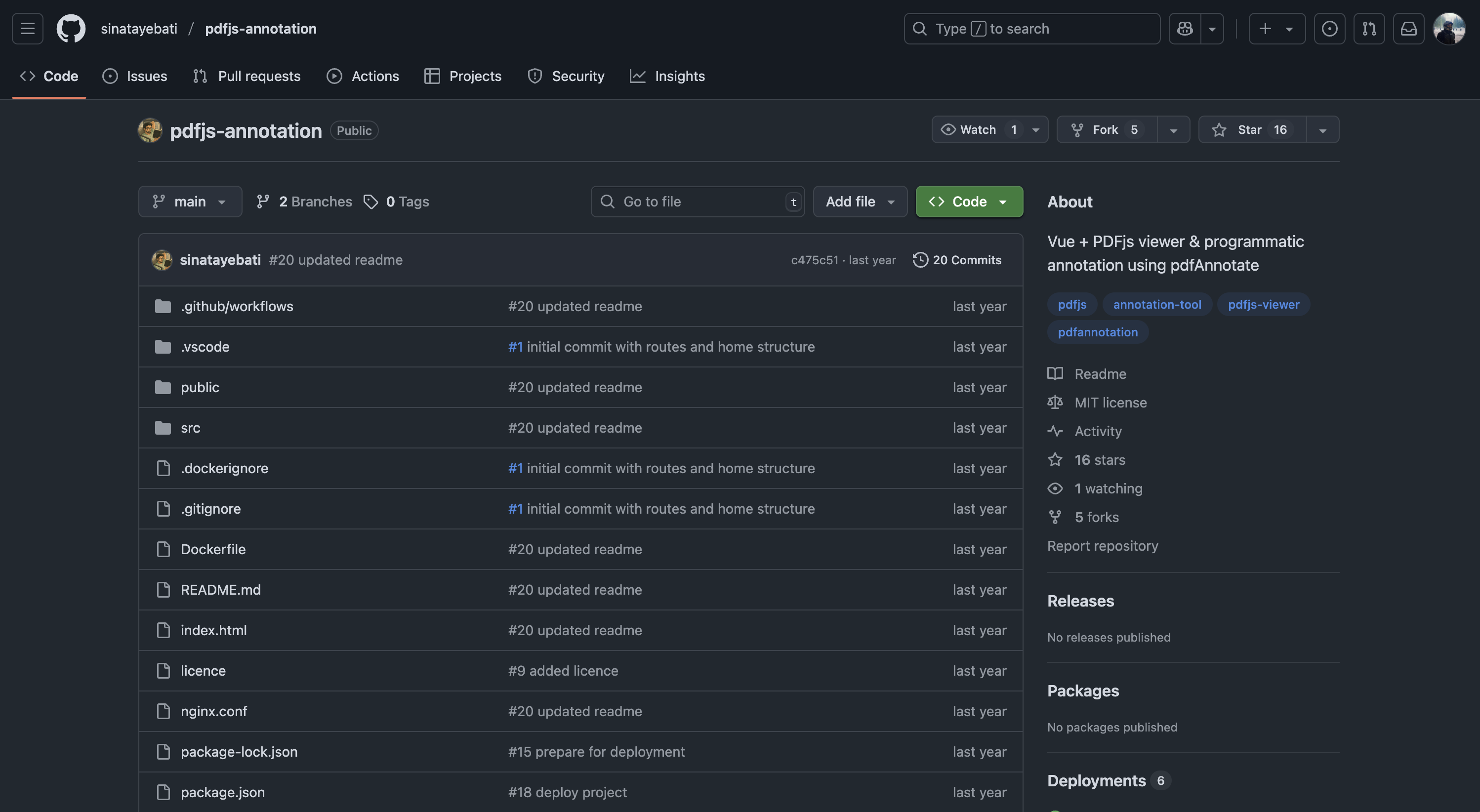The width and height of the screenshot is (1480, 812).
Task: Open the package.json file
Action: [223, 792]
